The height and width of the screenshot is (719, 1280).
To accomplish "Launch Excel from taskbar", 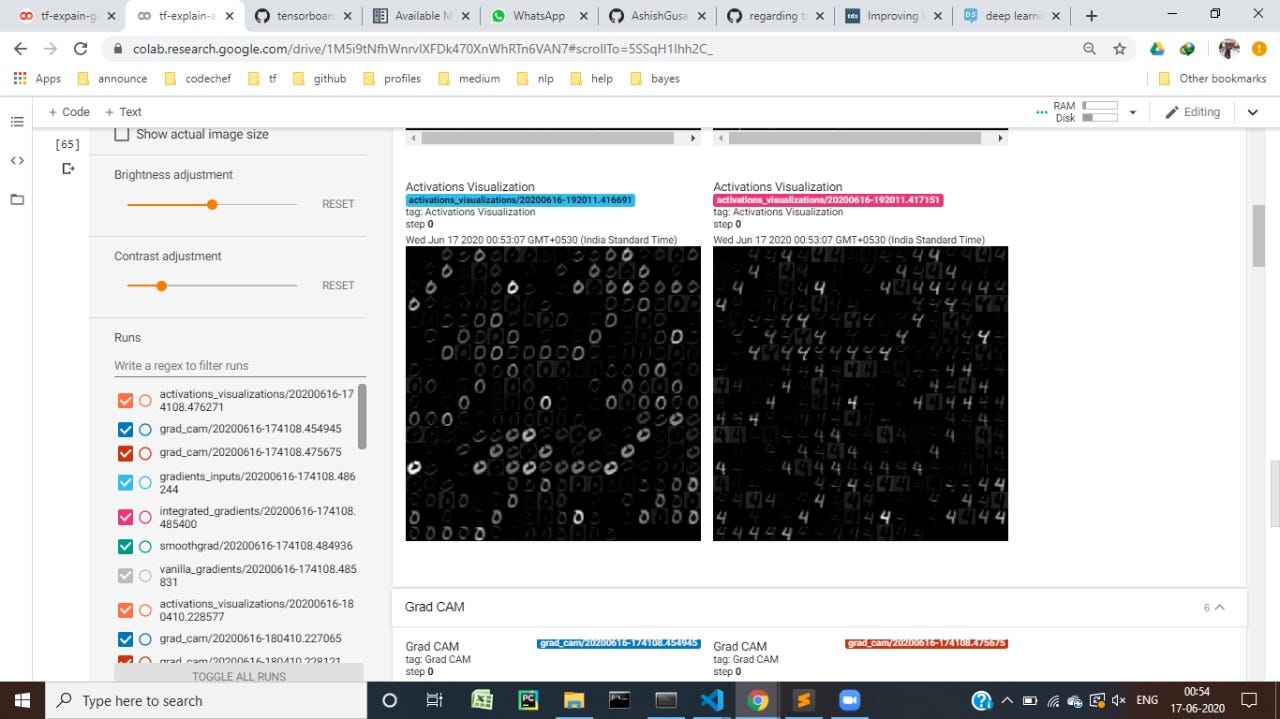I will (x=482, y=700).
